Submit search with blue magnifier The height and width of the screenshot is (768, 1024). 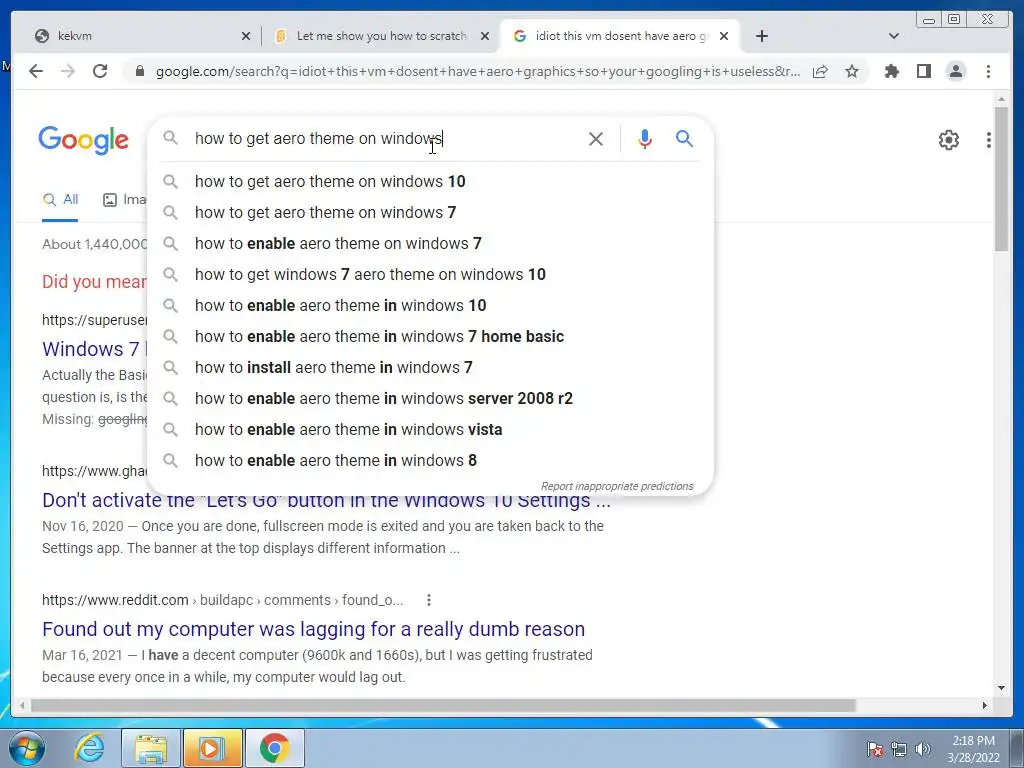(x=684, y=138)
